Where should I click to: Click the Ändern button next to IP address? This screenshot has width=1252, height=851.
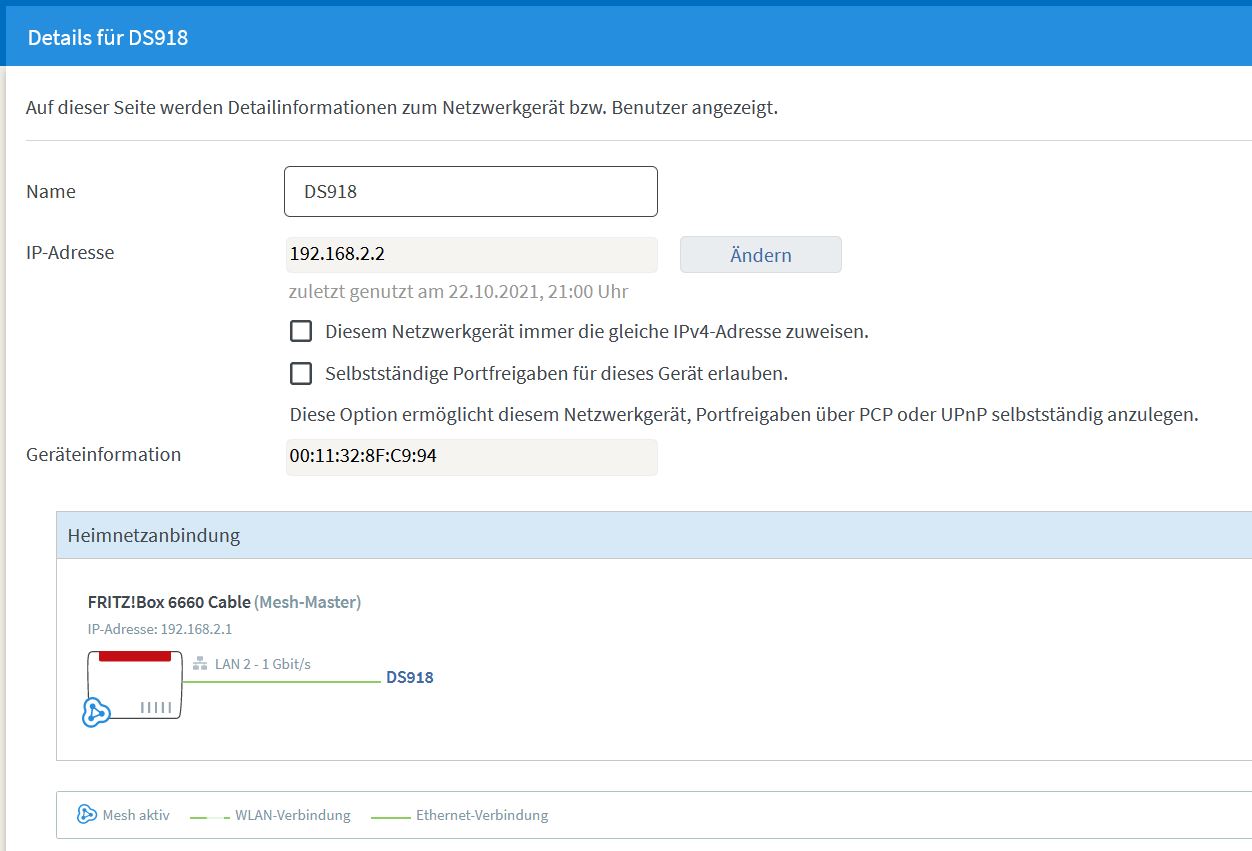[761, 255]
